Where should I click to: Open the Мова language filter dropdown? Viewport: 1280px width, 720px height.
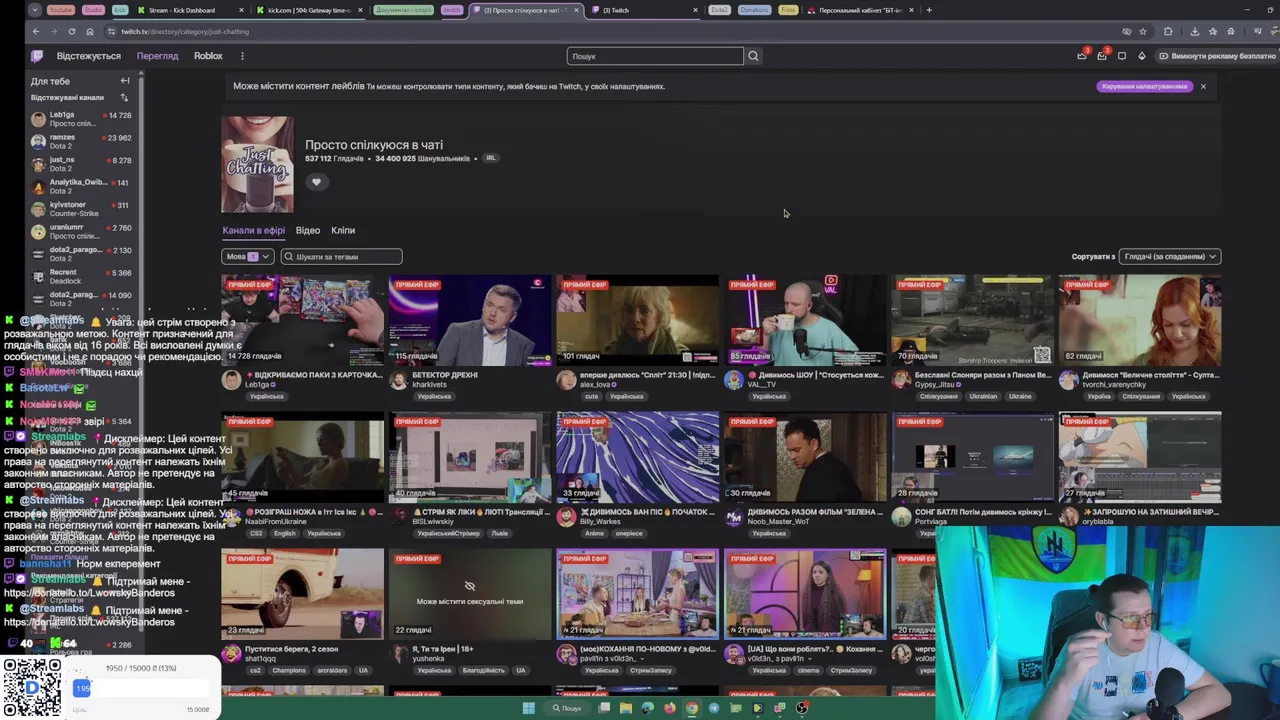click(247, 257)
